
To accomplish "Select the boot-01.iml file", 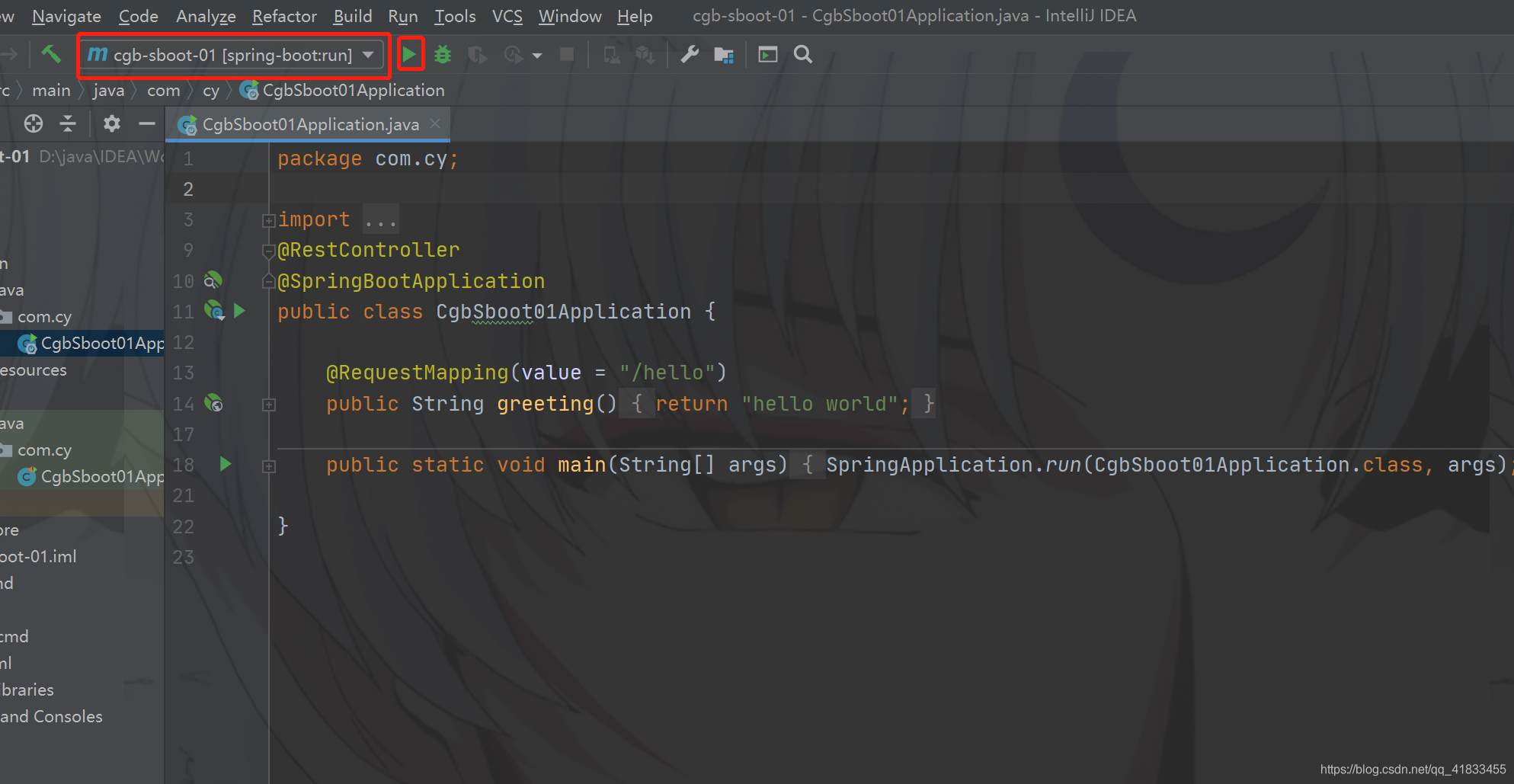I will [x=38, y=557].
